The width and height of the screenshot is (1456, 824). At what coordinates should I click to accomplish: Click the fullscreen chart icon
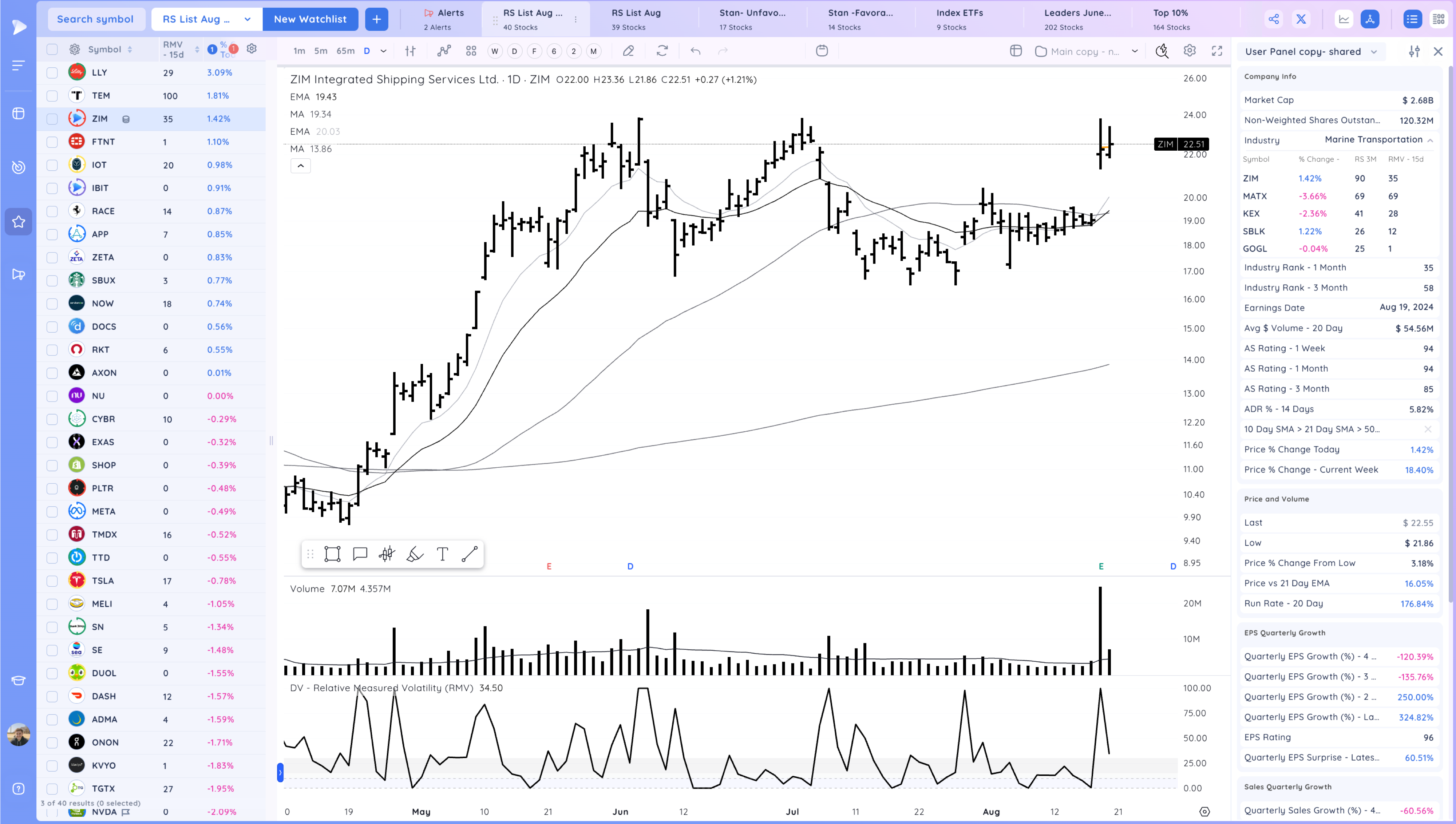click(x=1216, y=51)
